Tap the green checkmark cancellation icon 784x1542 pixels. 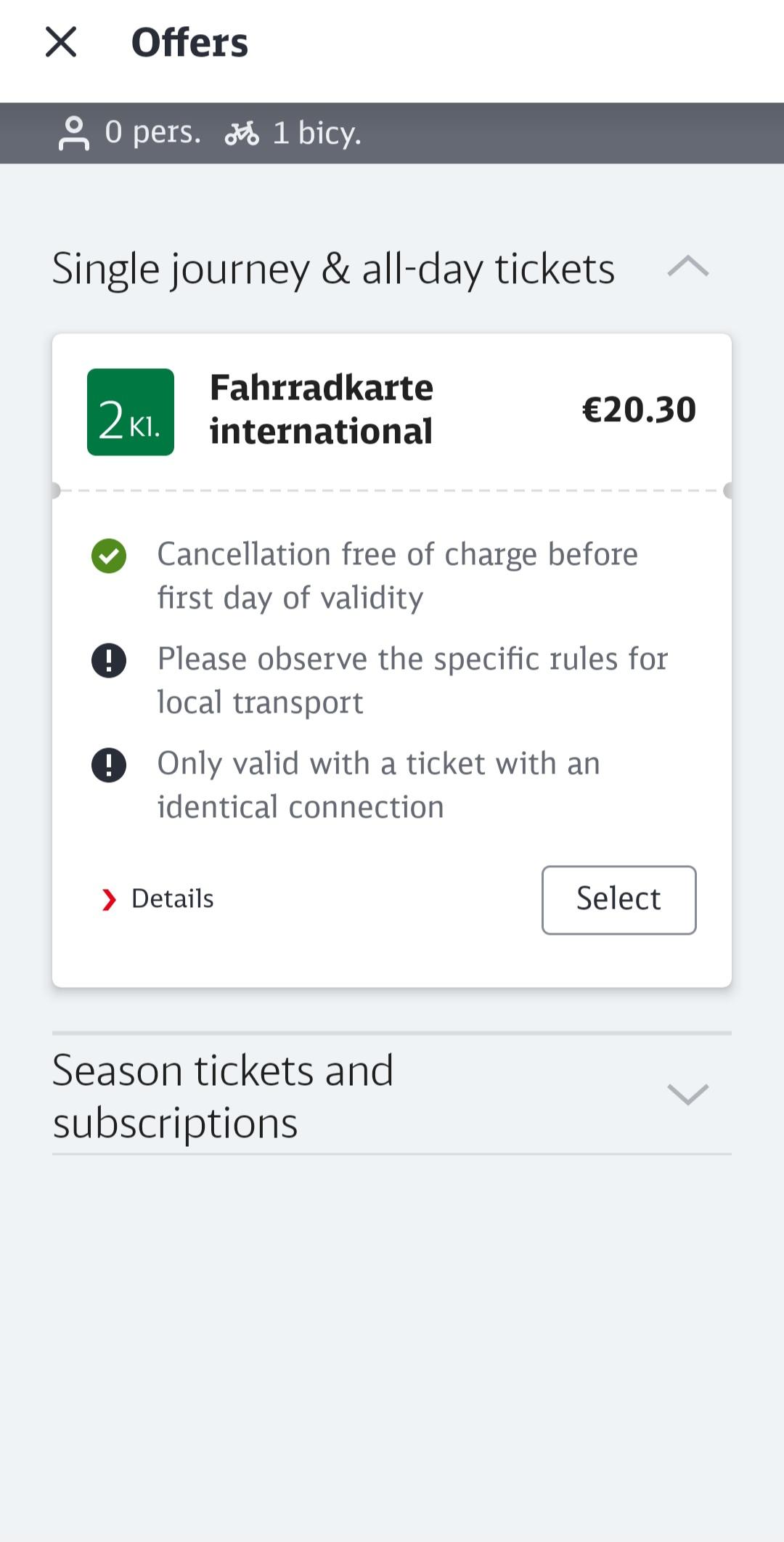(x=109, y=556)
